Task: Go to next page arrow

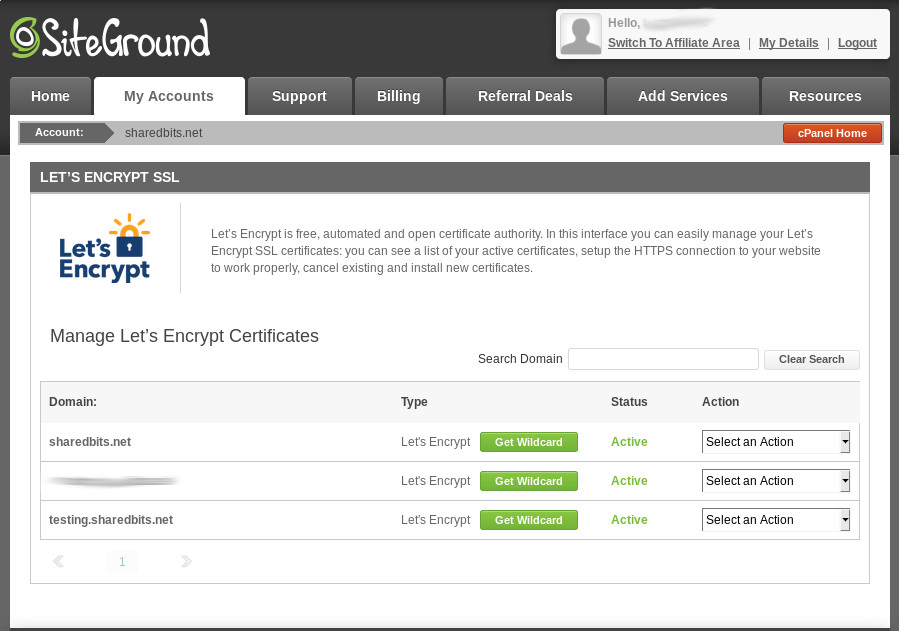Action: 186,561
